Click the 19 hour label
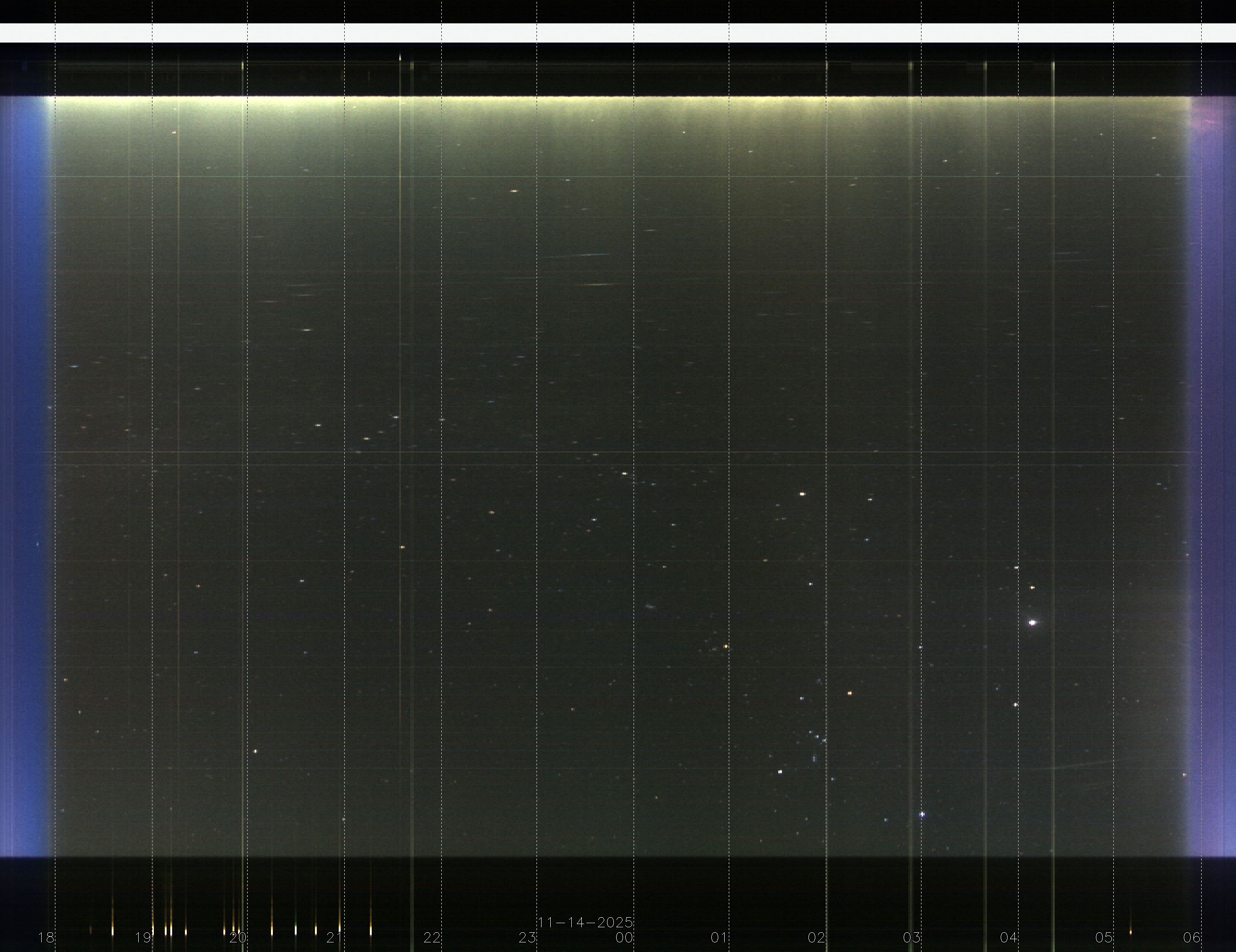Image resolution: width=1236 pixels, height=952 pixels. click(x=143, y=937)
